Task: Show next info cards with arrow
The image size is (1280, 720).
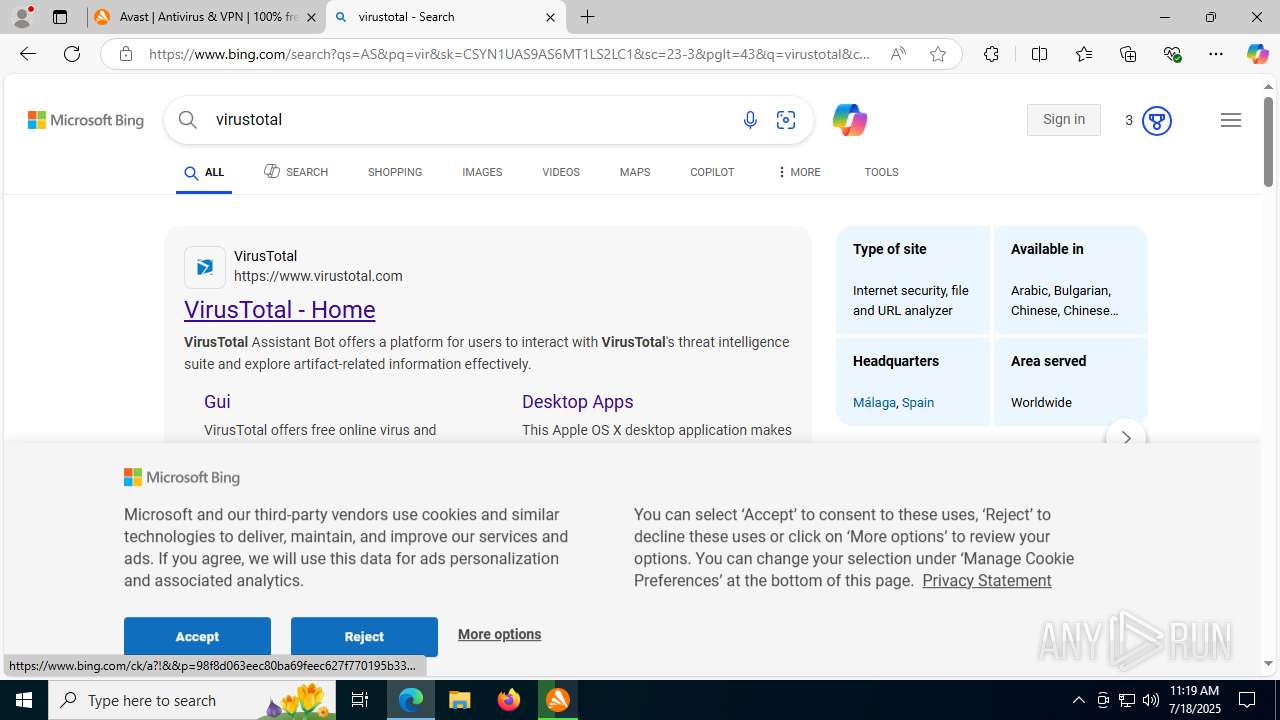Action: (1126, 437)
